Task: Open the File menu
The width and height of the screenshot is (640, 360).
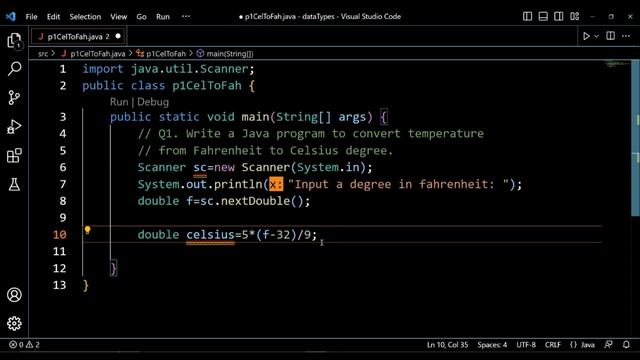Action: tap(31, 16)
